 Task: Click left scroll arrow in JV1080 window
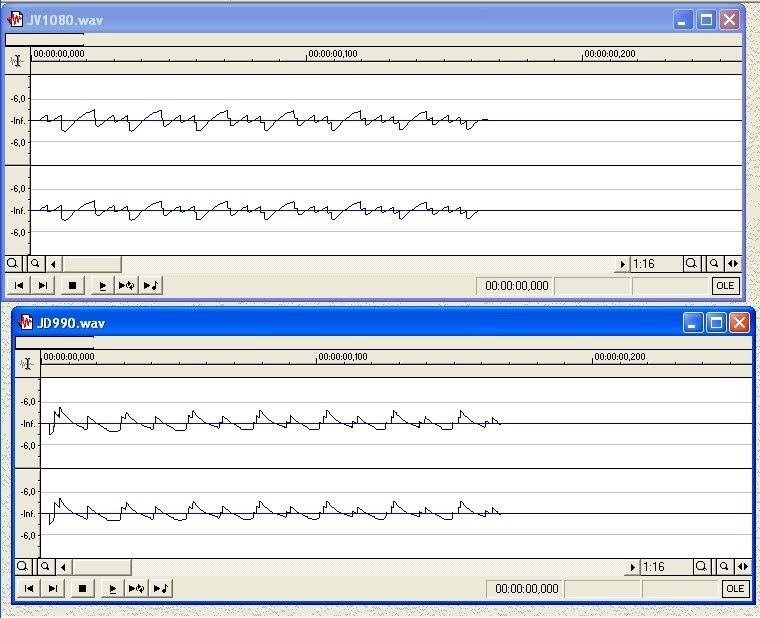pyautogui.click(x=53, y=264)
